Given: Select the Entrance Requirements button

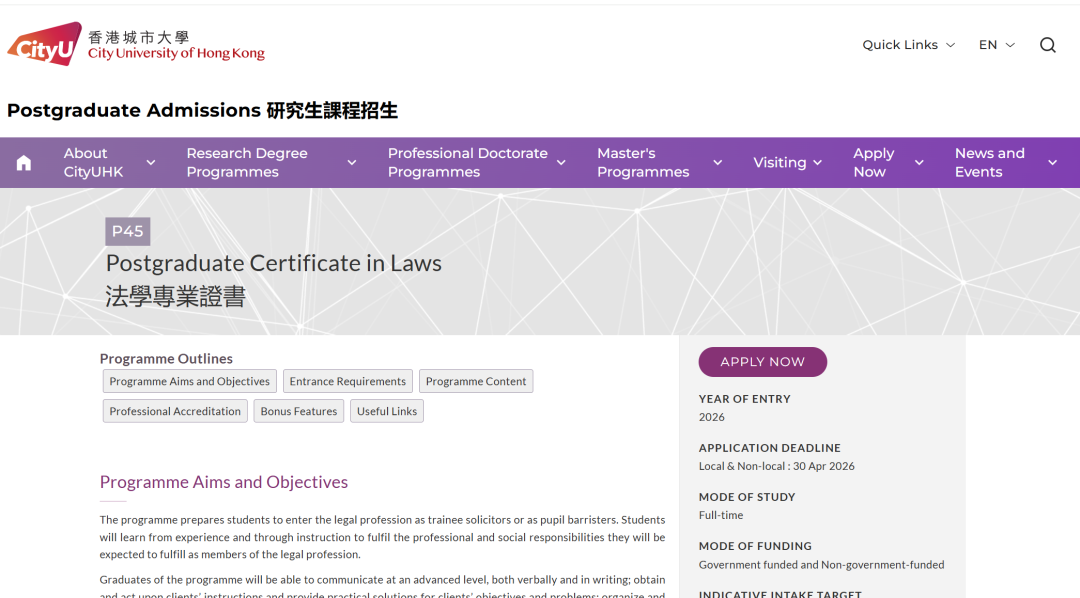Looking at the screenshot, I should click(347, 382).
